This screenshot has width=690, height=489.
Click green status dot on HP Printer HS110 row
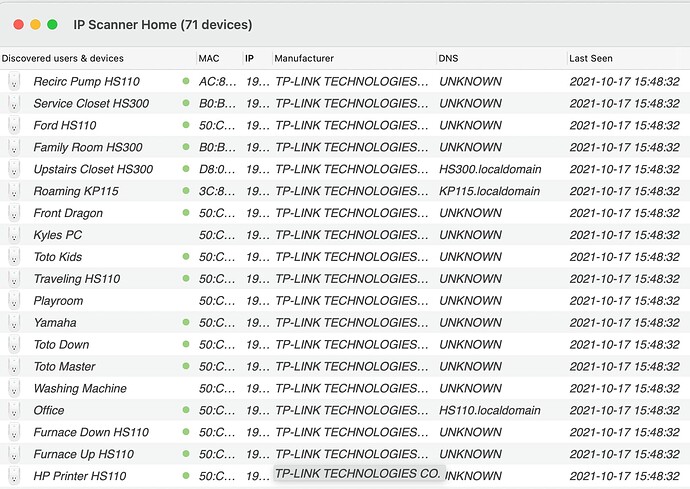pos(186,475)
